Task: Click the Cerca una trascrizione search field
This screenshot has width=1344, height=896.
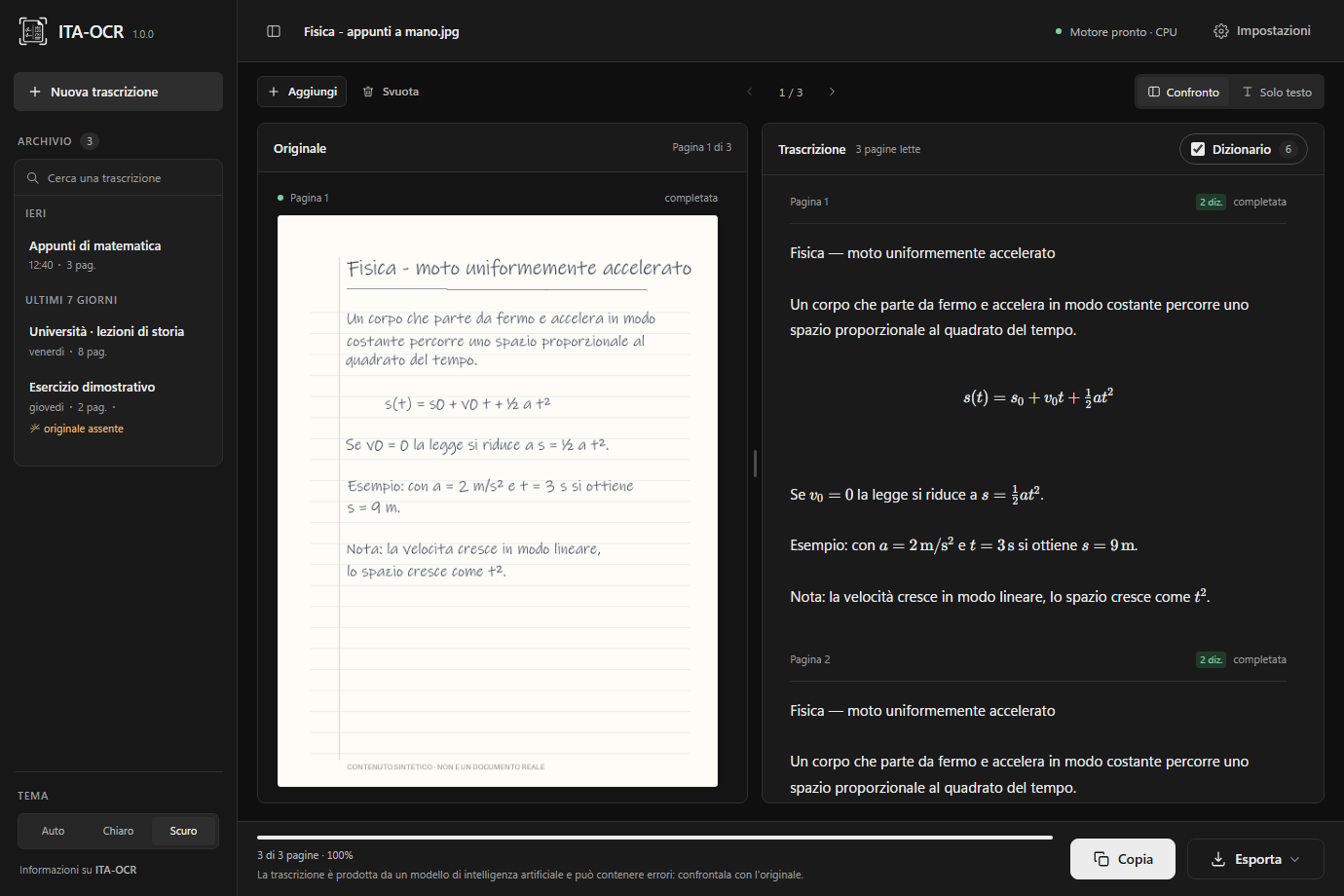Action: (x=118, y=178)
